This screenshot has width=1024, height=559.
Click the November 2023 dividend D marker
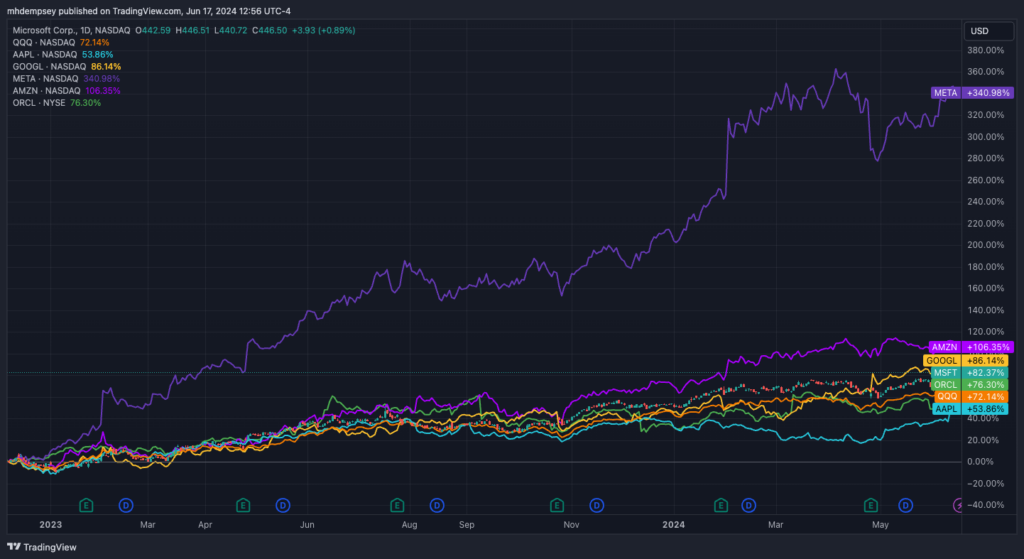pos(596,505)
